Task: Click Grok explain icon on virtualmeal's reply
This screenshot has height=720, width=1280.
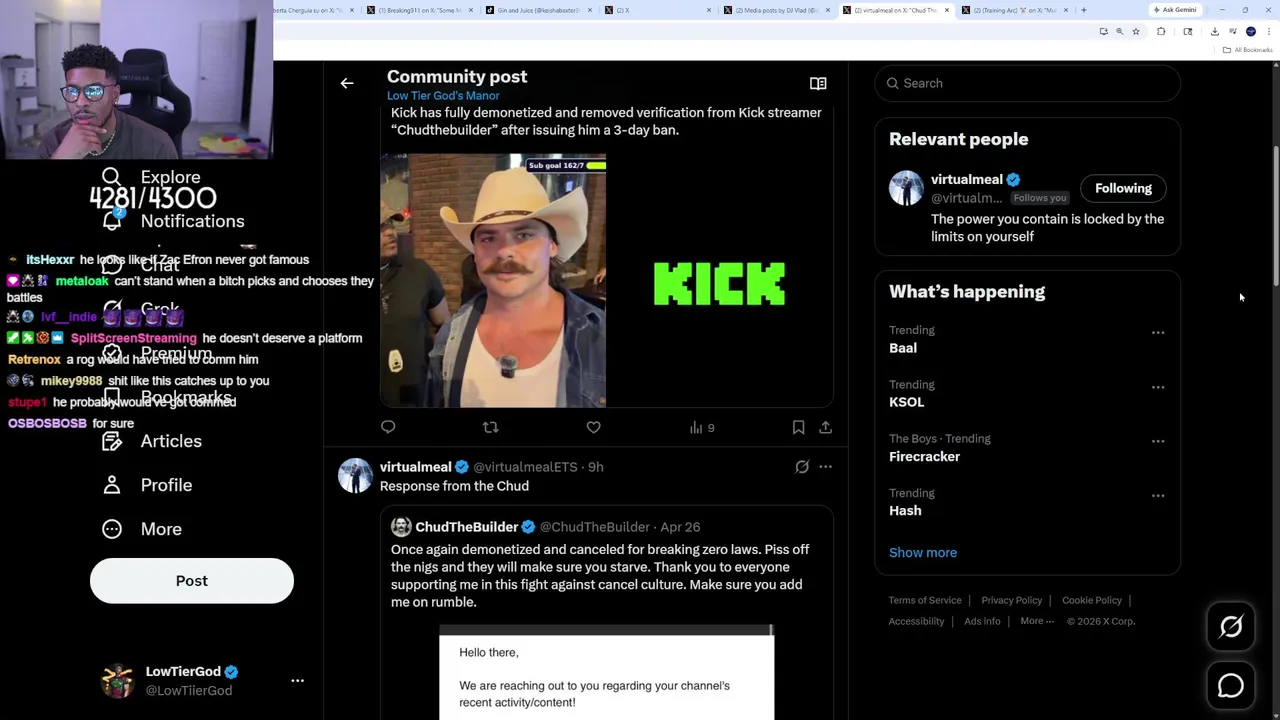Action: coord(802,467)
